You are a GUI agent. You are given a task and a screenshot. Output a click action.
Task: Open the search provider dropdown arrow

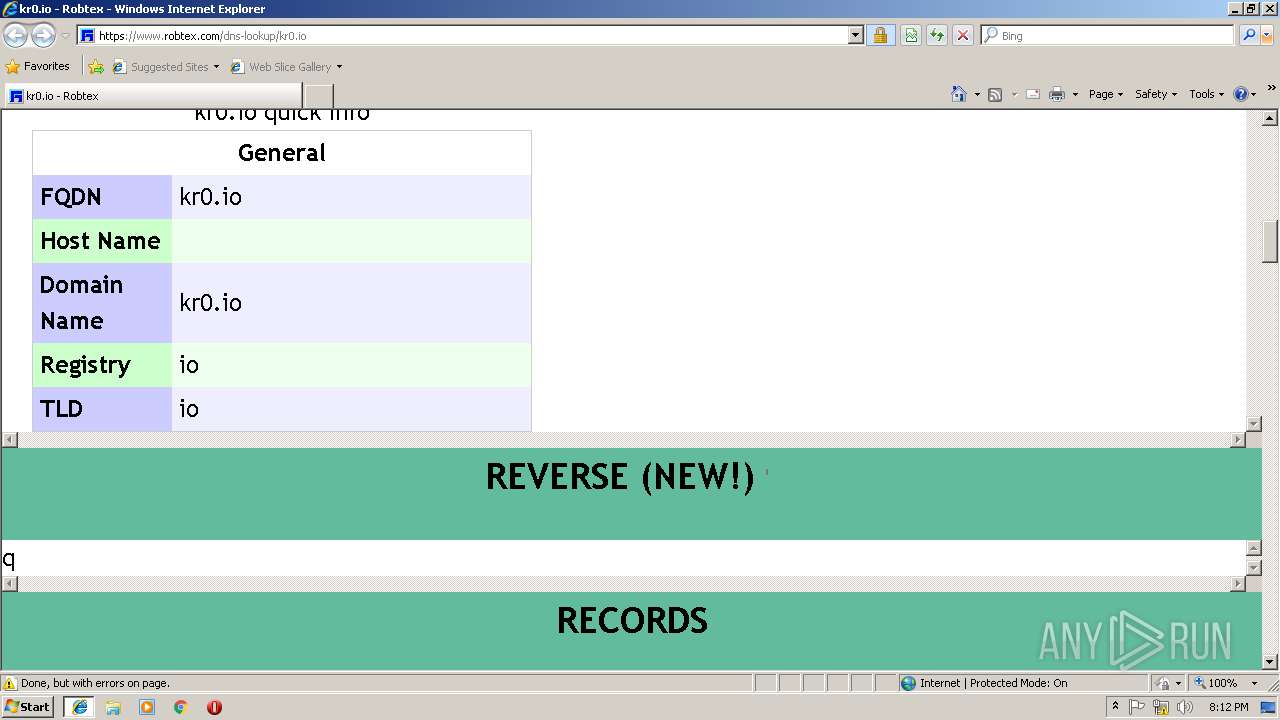click(1267, 36)
